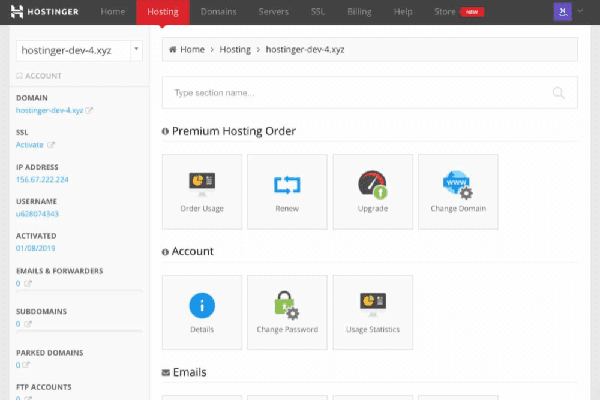Open the Billing menu item

click(x=358, y=12)
